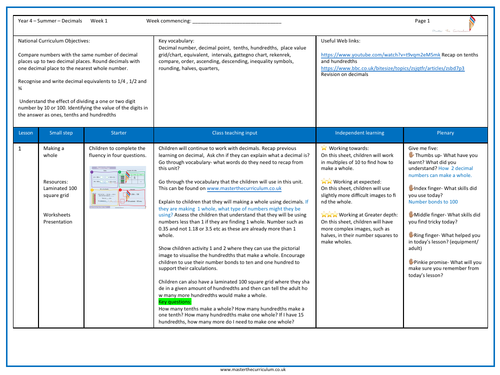
Task: Click the blue Number bonds to 100 text
Action: coord(433,202)
